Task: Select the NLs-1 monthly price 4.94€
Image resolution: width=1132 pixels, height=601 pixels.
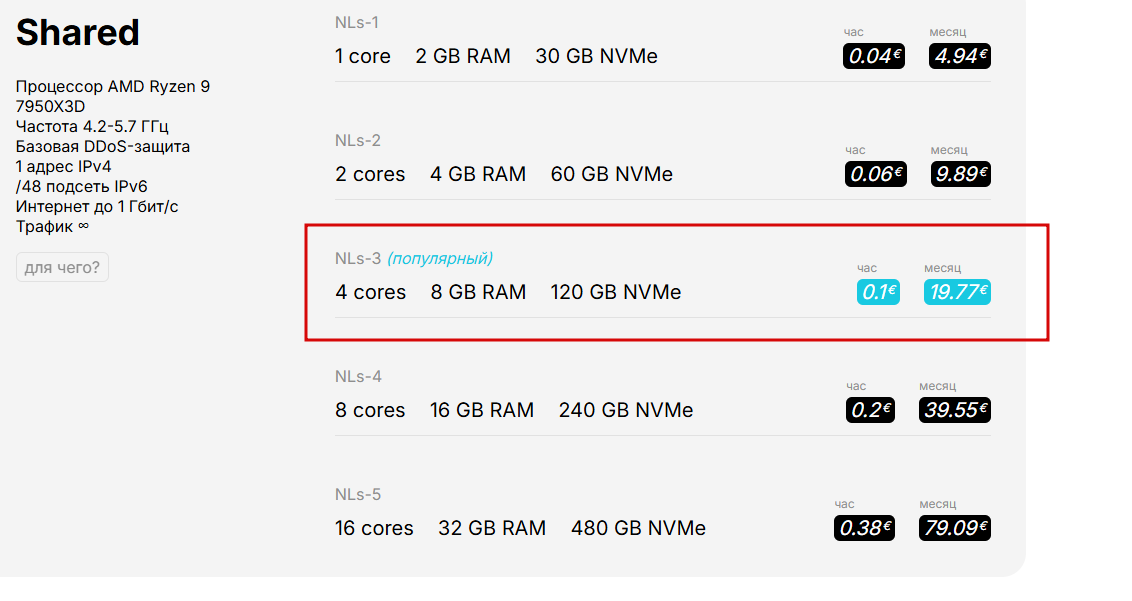Action: [x=959, y=56]
